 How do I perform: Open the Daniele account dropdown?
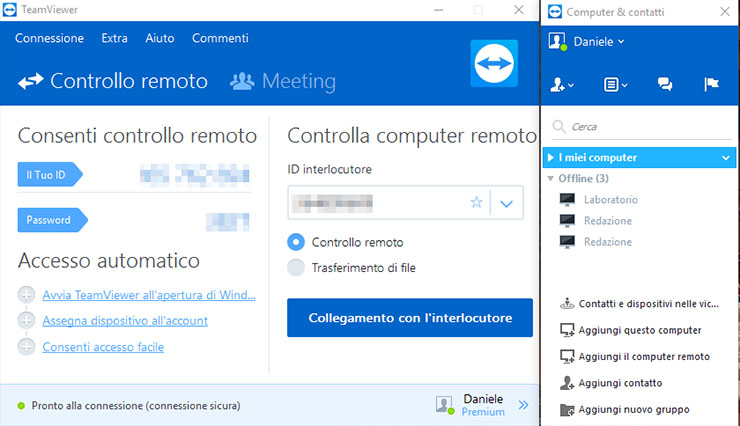click(599, 41)
